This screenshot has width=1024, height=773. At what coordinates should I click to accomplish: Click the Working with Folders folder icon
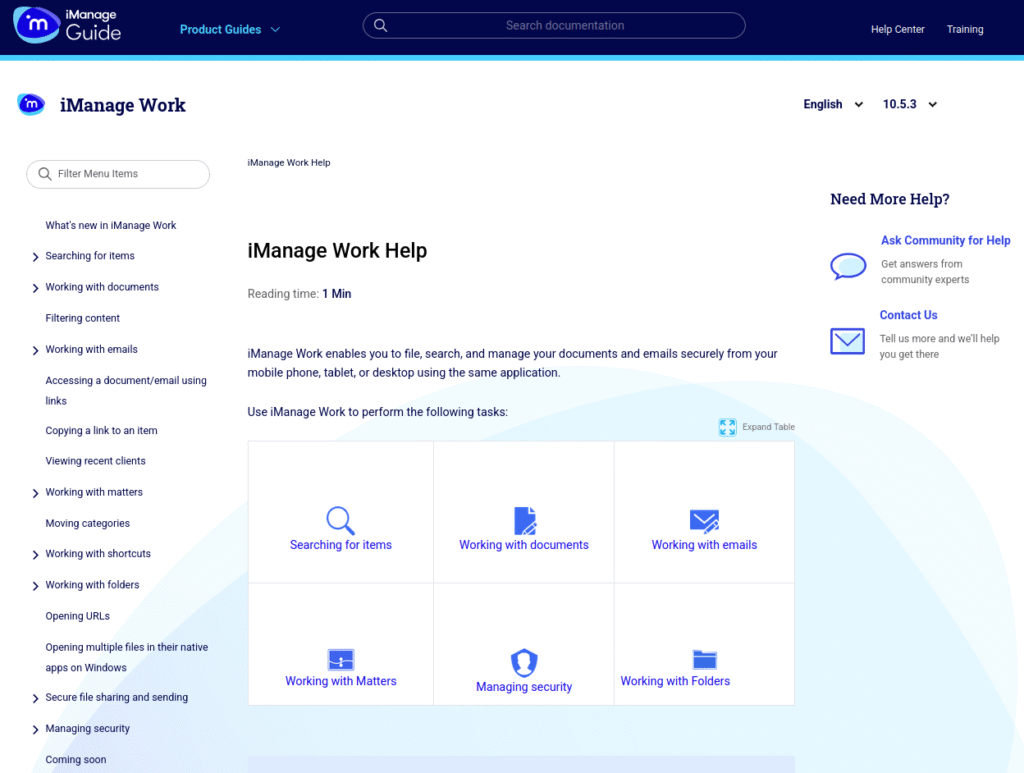tap(704, 659)
